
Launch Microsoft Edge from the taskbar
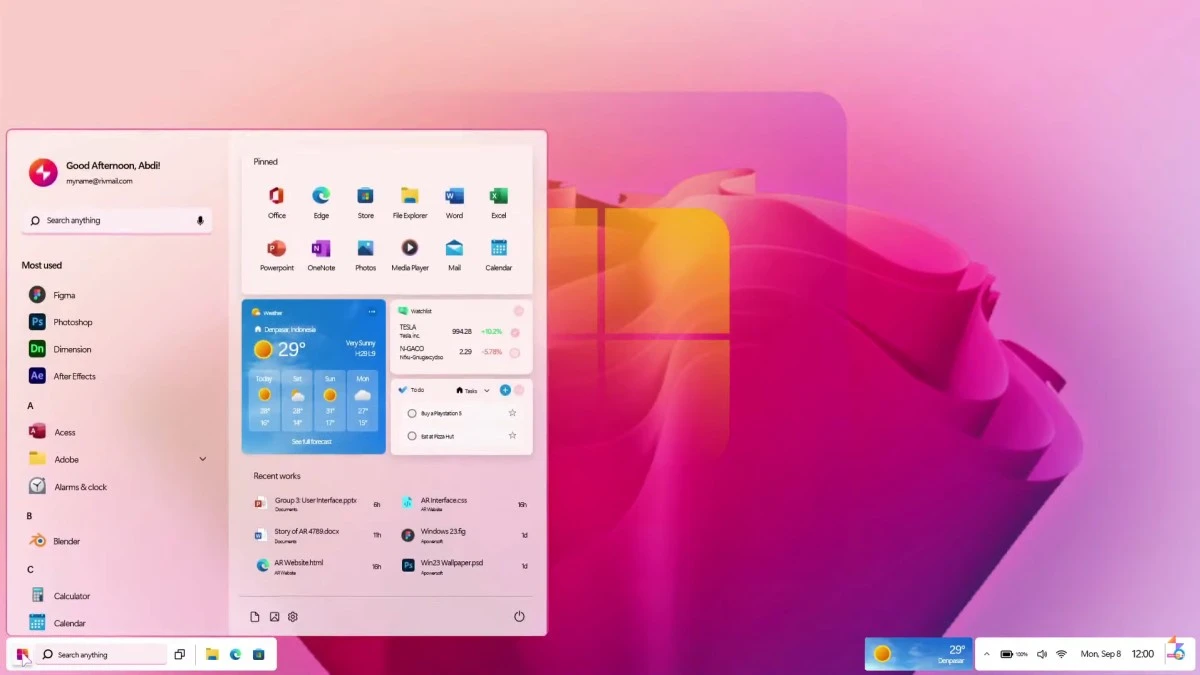(x=236, y=654)
